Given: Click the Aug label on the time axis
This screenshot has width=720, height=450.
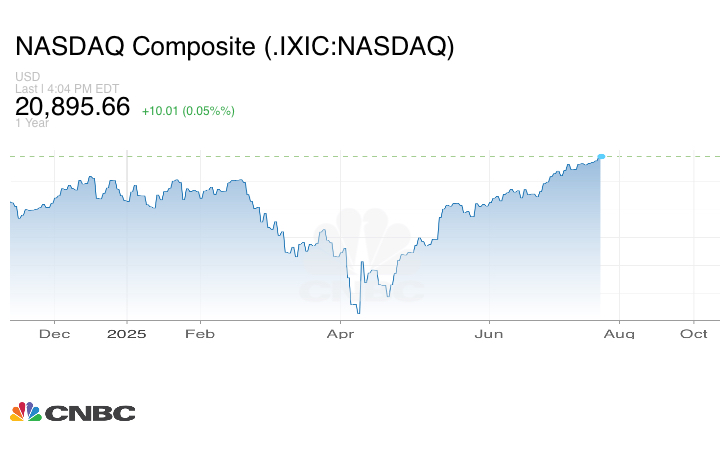Looking at the screenshot, I should pyautogui.click(x=619, y=333).
